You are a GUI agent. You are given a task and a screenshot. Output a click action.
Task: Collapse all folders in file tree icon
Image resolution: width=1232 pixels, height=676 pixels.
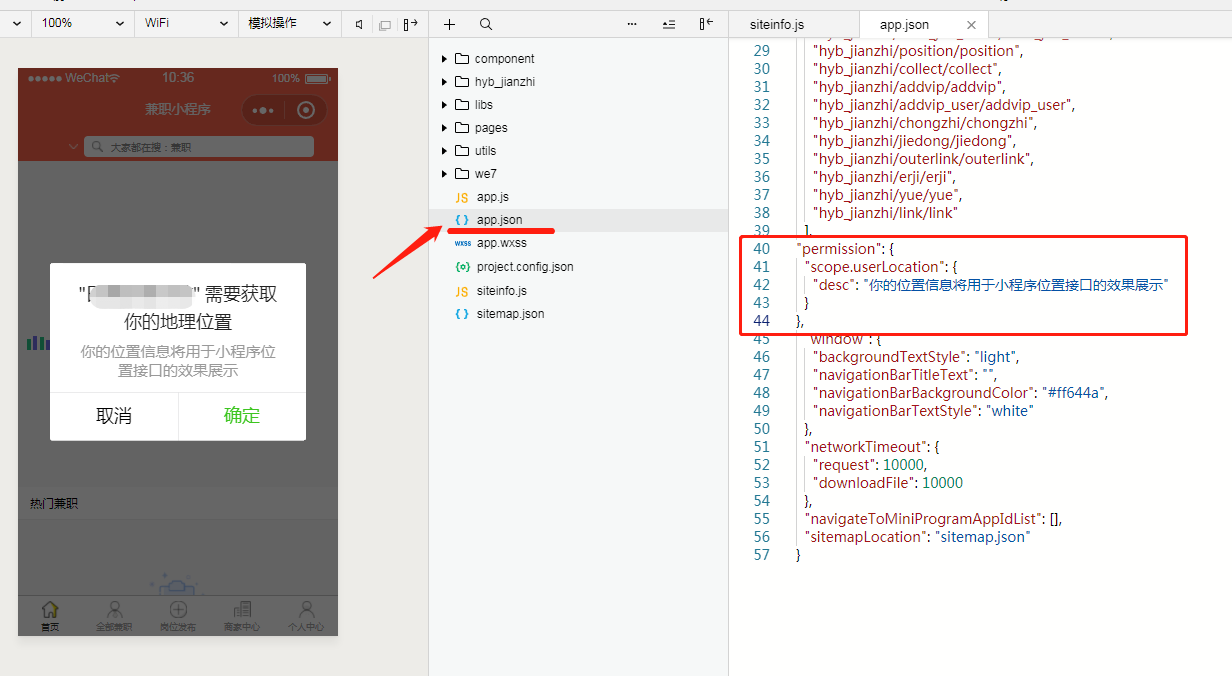pyautogui.click(x=668, y=24)
